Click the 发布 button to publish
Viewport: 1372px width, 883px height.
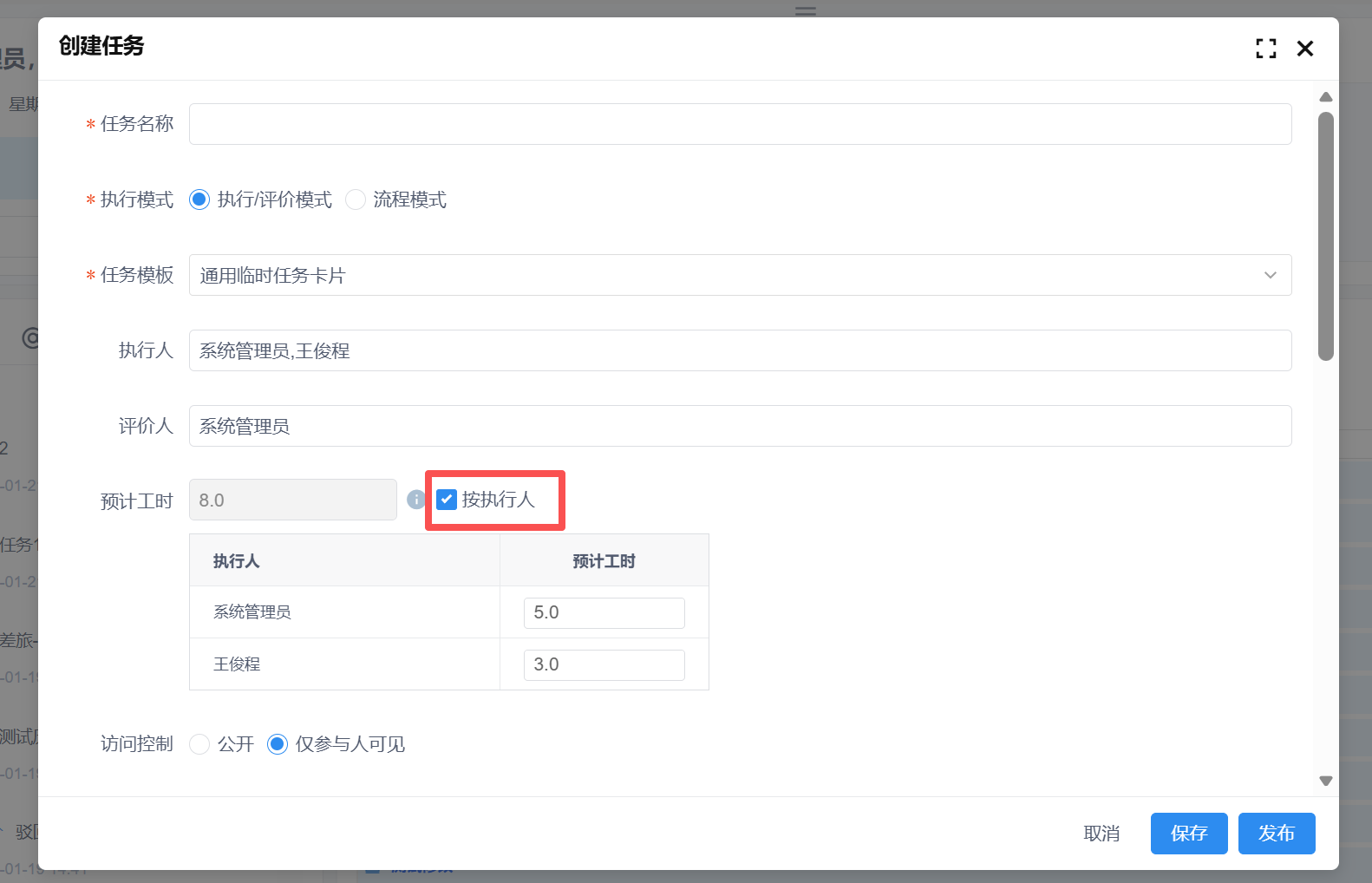tap(1276, 834)
